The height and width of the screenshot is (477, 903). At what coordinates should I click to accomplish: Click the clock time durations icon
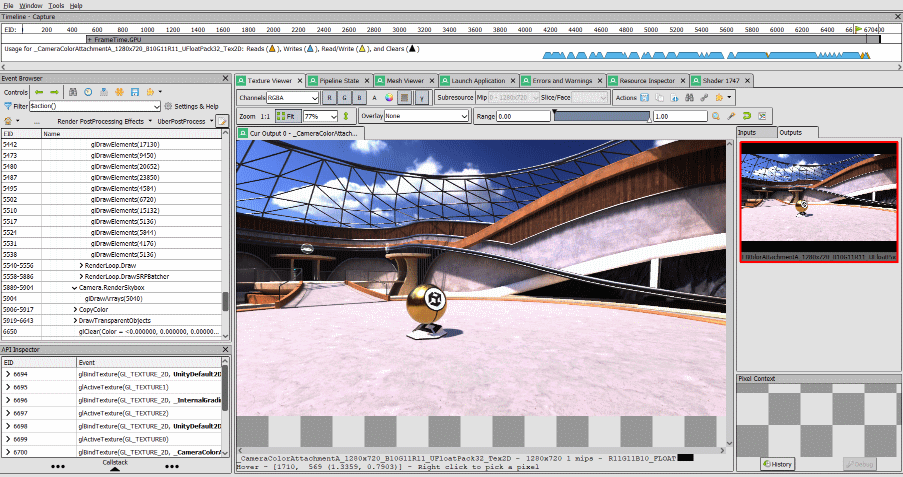coord(88,92)
